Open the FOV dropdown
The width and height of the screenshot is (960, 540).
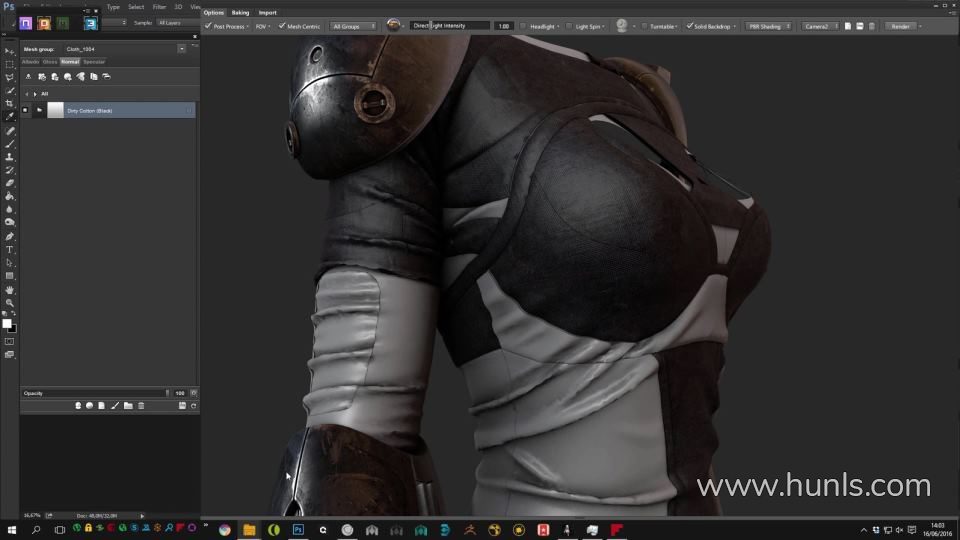(263, 26)
